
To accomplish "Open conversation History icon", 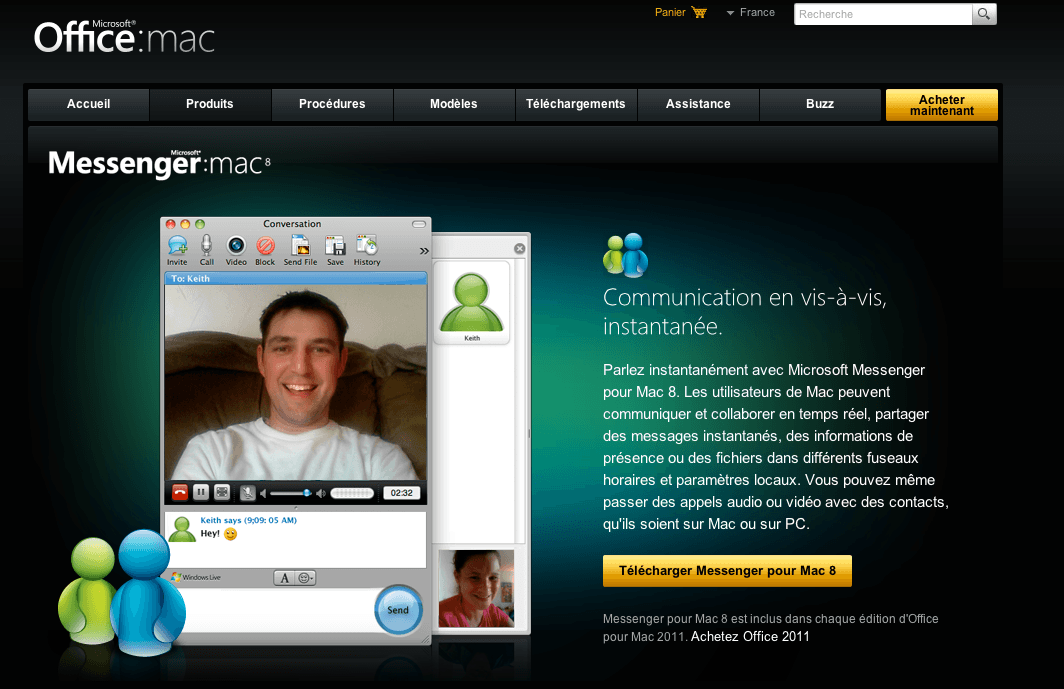I will (x=367, y=250).
